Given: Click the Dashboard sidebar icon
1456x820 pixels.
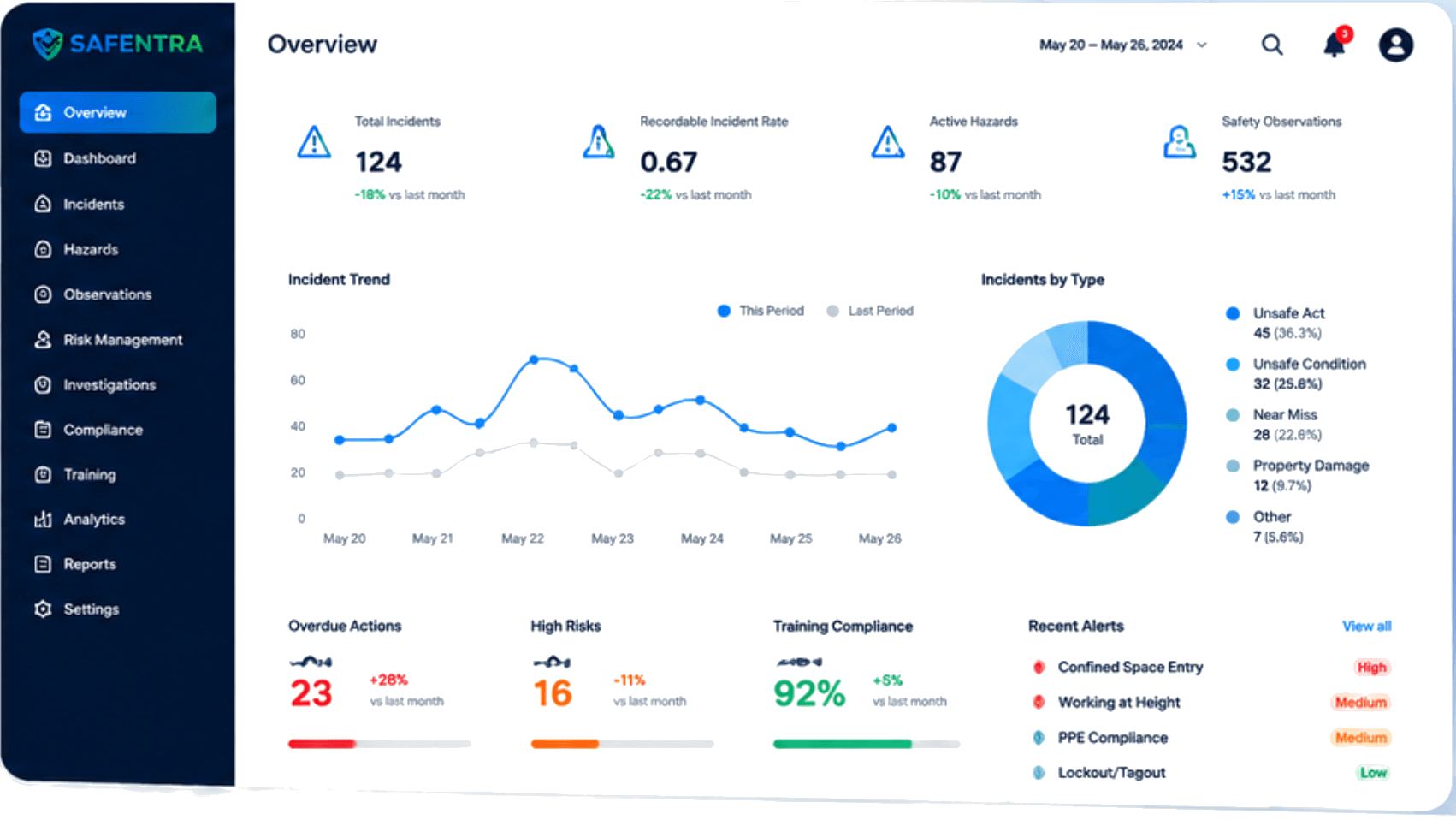Looking at the screenshot, I should click(x=43, y=158).
